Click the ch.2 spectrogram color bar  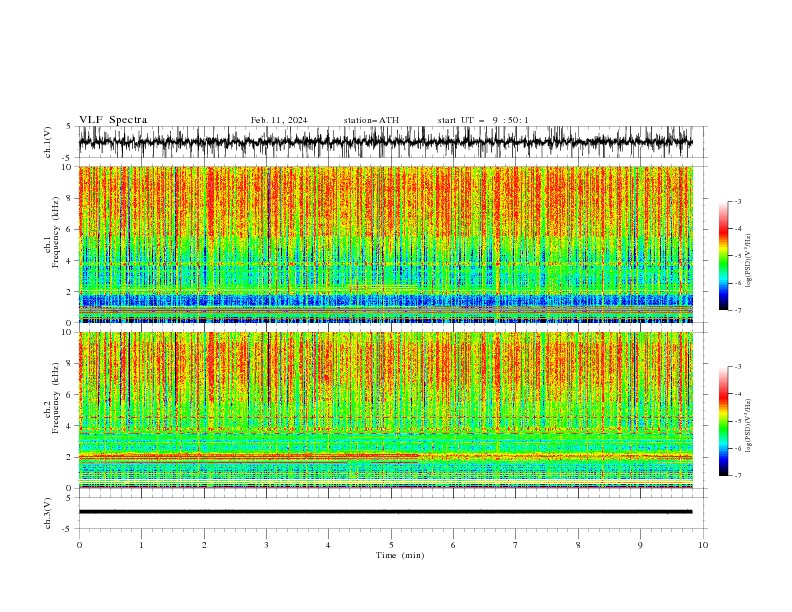tap(723, 421)
